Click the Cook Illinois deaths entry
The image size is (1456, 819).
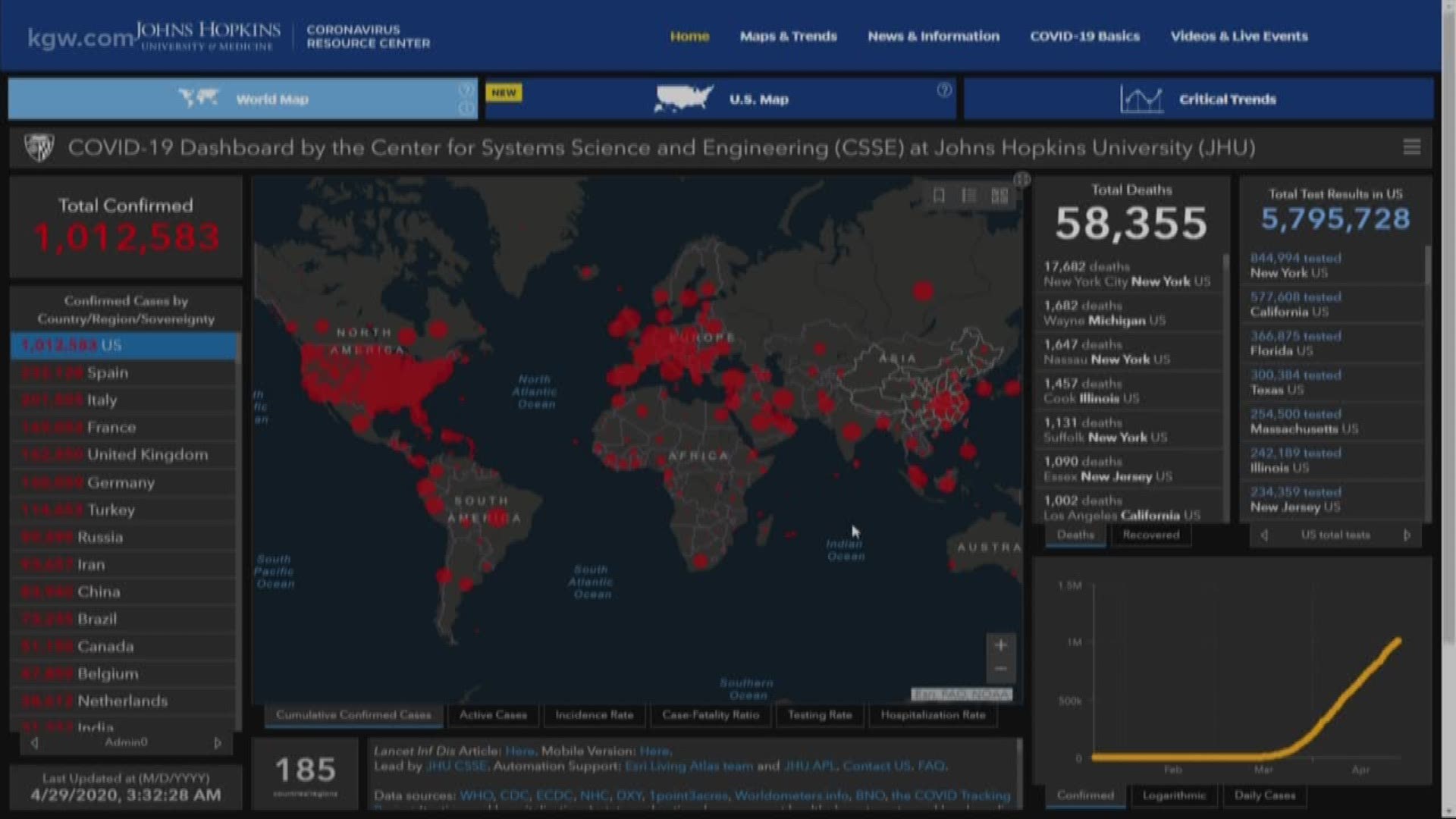tap(1128, 391)
